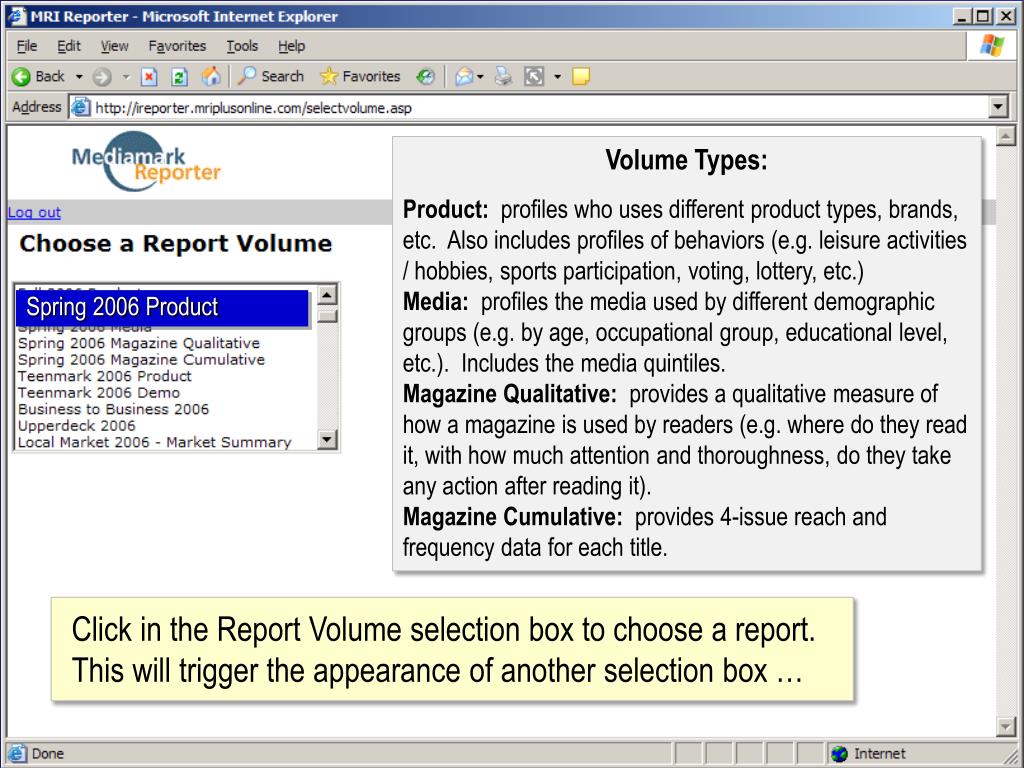The image size is (1024, 768).
Task: Click the volume list scrollbar thumb
Action: (x=327, y=316)
